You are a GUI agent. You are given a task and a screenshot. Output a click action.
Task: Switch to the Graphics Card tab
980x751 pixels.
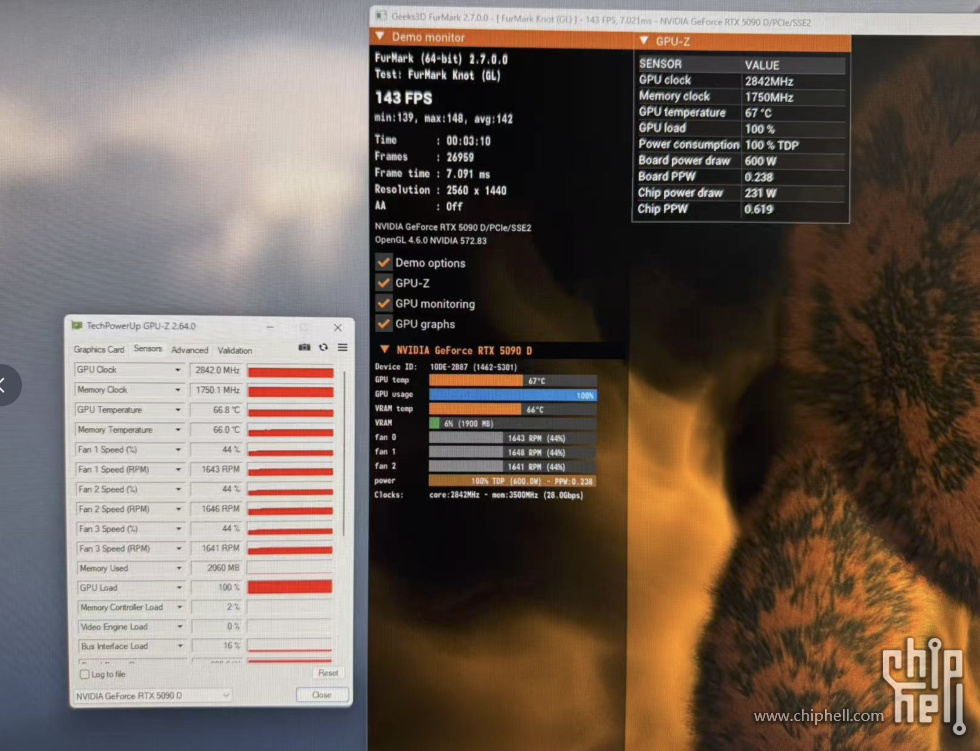pyautogui.click(x=99, y=349)
